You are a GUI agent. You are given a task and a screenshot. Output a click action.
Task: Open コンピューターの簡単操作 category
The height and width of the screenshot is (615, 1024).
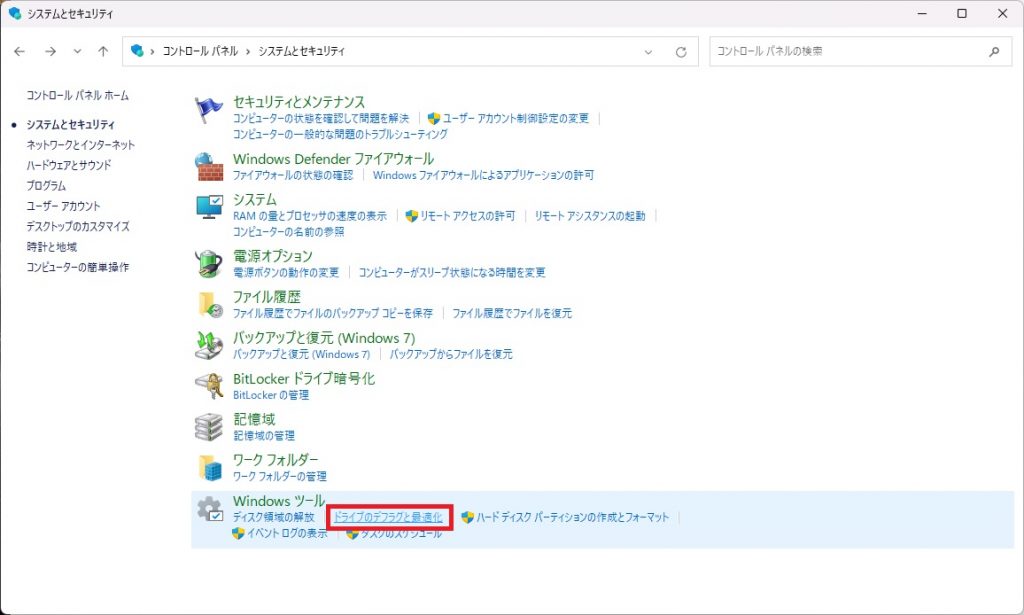(78, 266)
